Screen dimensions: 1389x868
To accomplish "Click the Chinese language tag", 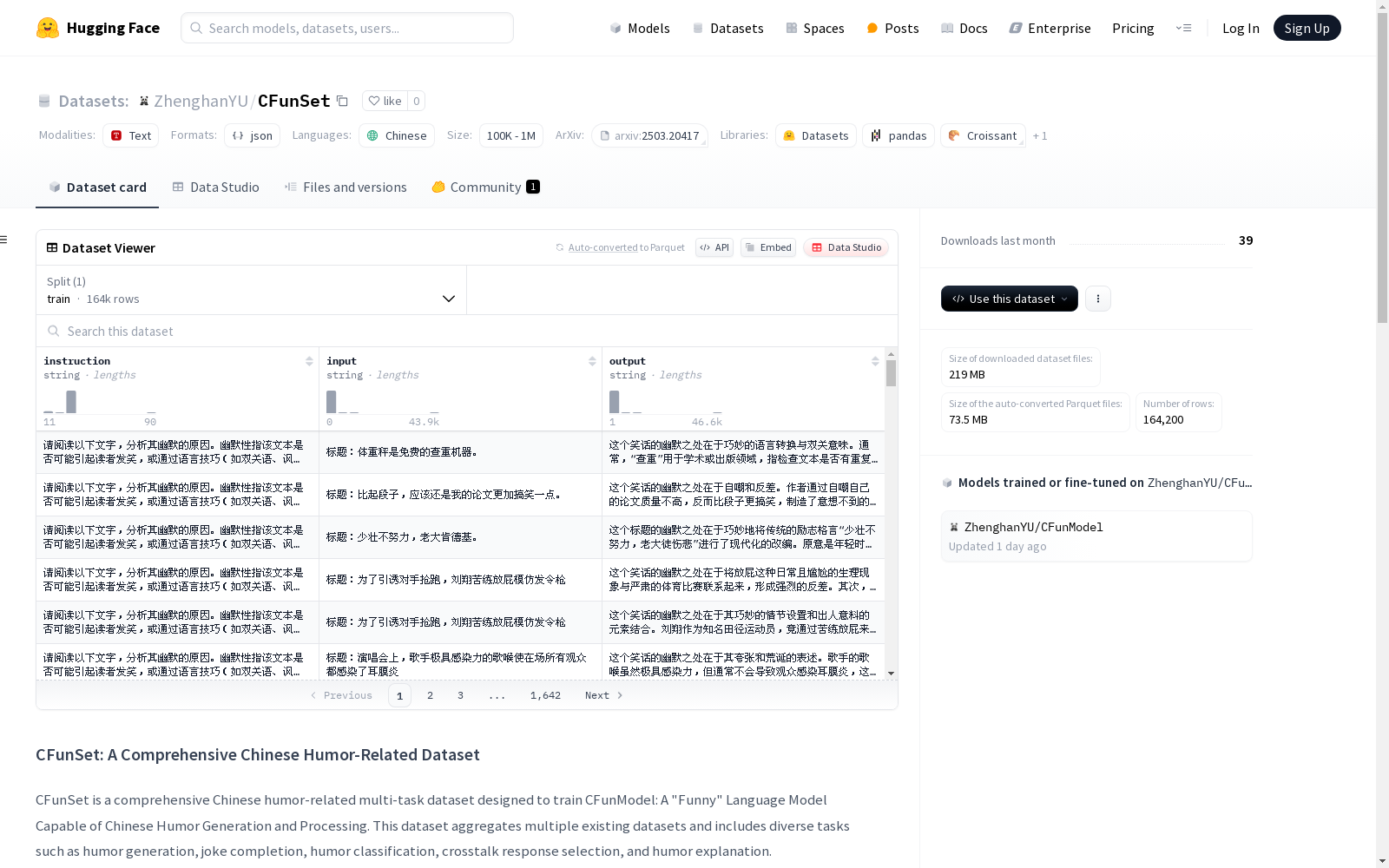I will tap(397, 135).
